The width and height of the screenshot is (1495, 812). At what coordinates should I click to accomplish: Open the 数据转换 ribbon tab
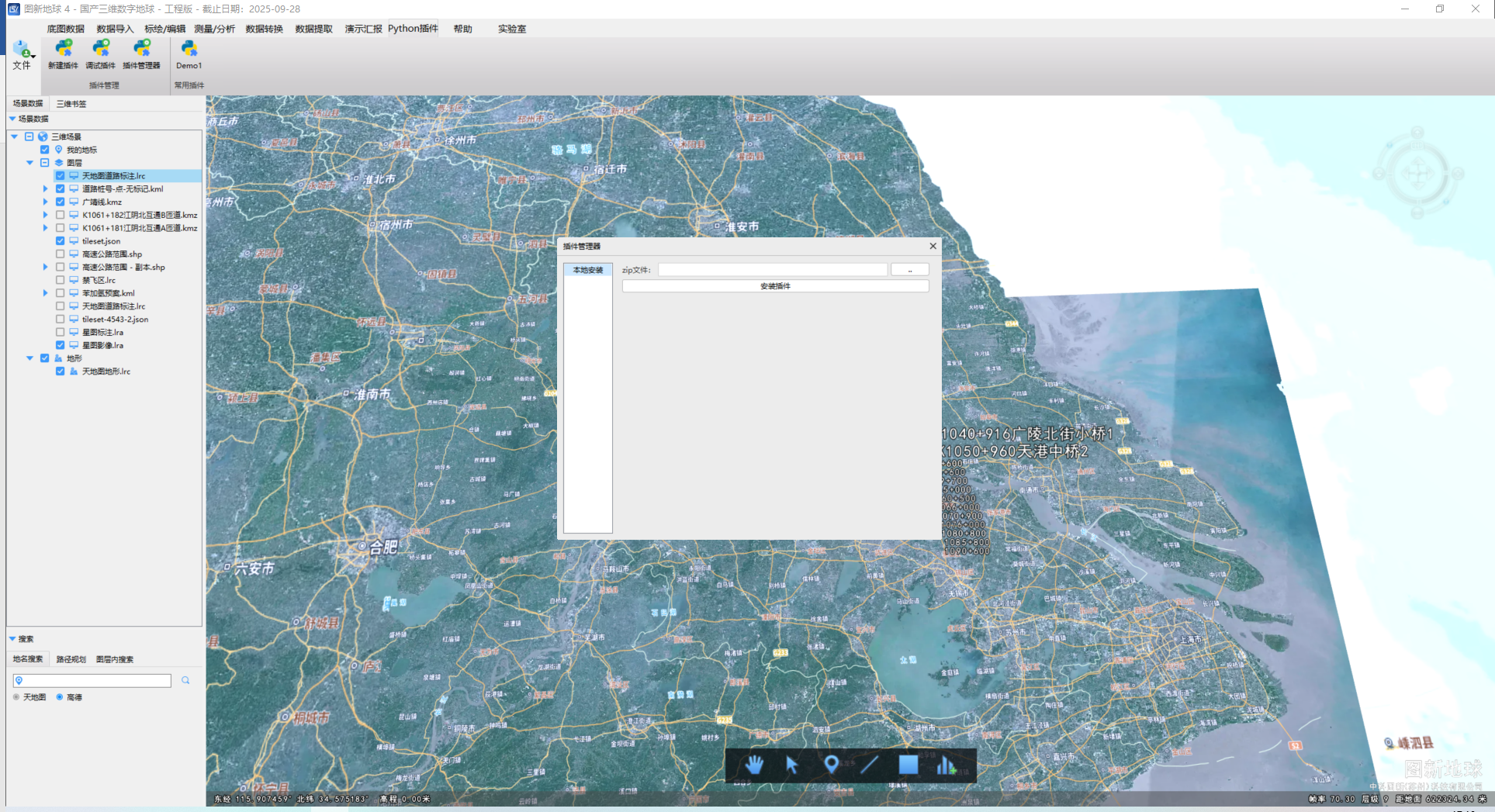pyautogui.click(x=265, y=29)
